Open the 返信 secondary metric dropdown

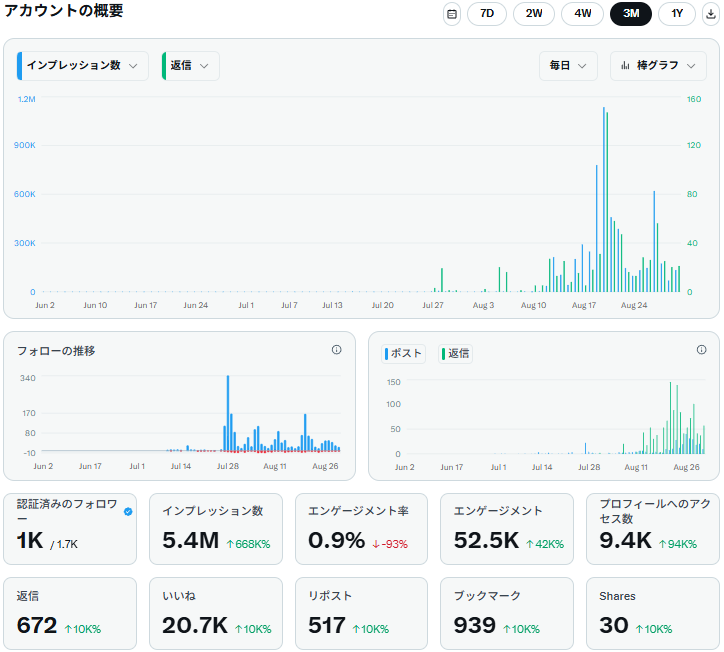pyautogui.click(x=191, y=66)
